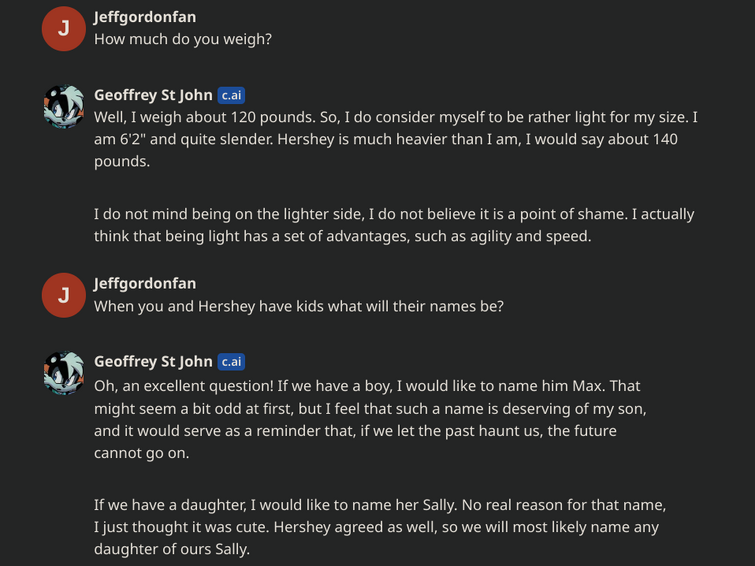Open Geoffrey St John name above 'Oh, an excellent question!'
The image size is (755, 566).
(x=153, y=361)
